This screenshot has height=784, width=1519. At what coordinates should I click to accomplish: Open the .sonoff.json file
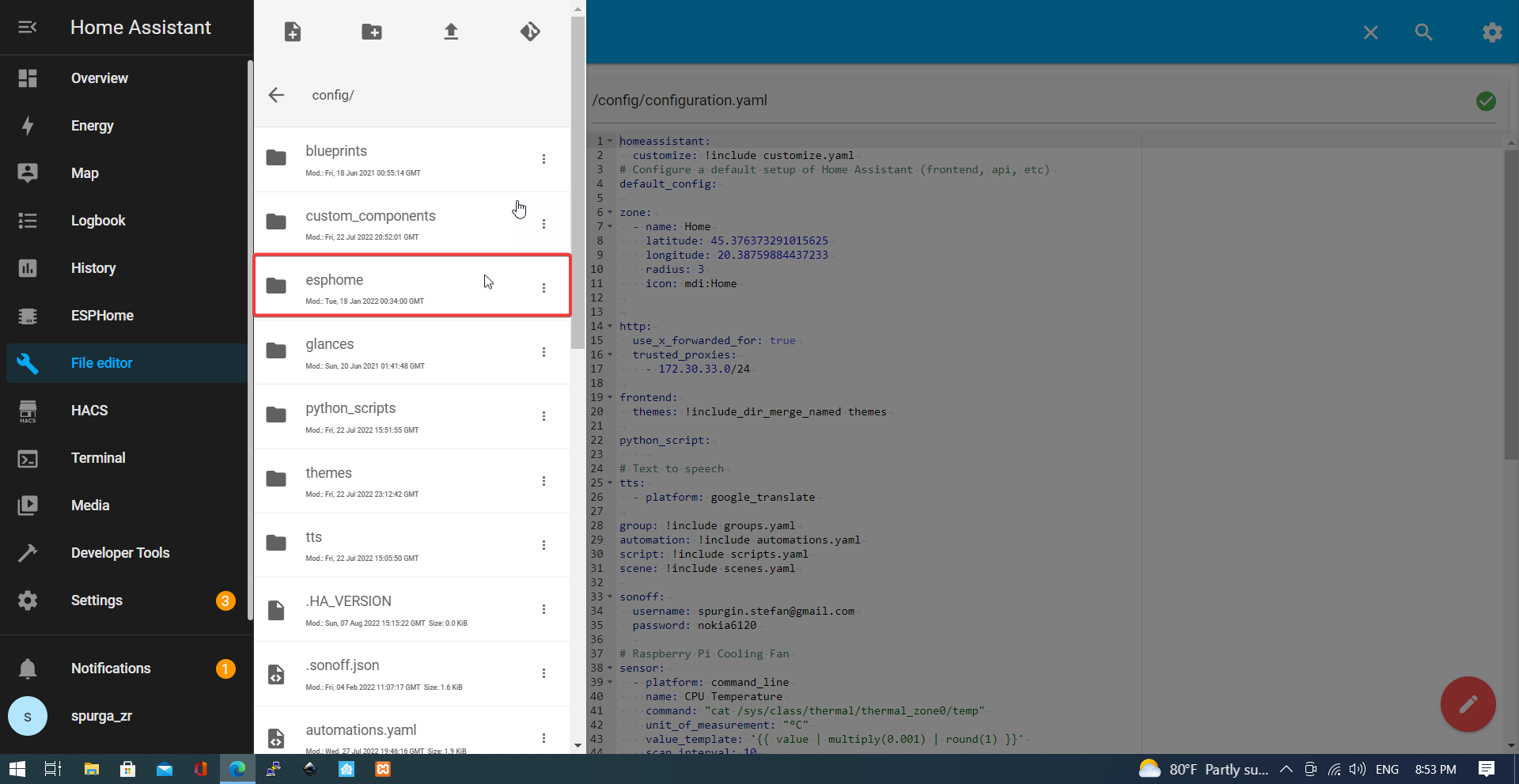[x=411, y=673]
